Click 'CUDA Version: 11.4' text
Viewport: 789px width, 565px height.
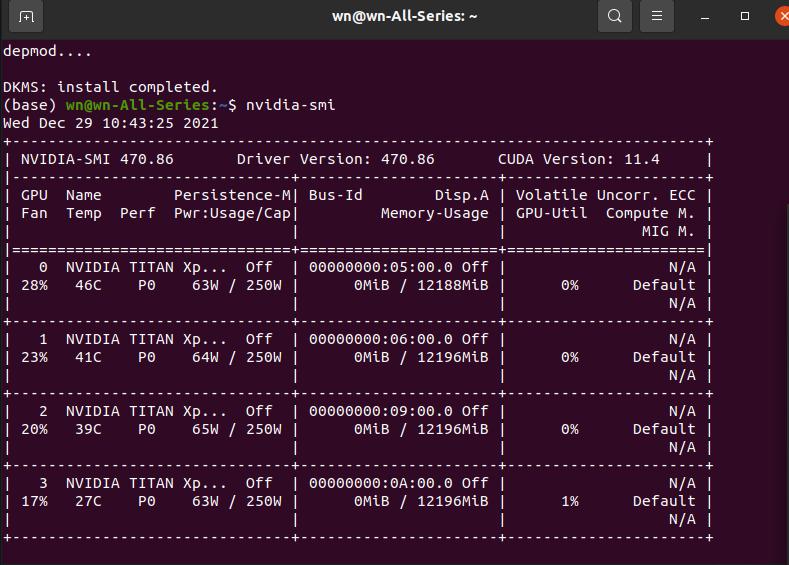pyautogui.click(x=579, y=159)
